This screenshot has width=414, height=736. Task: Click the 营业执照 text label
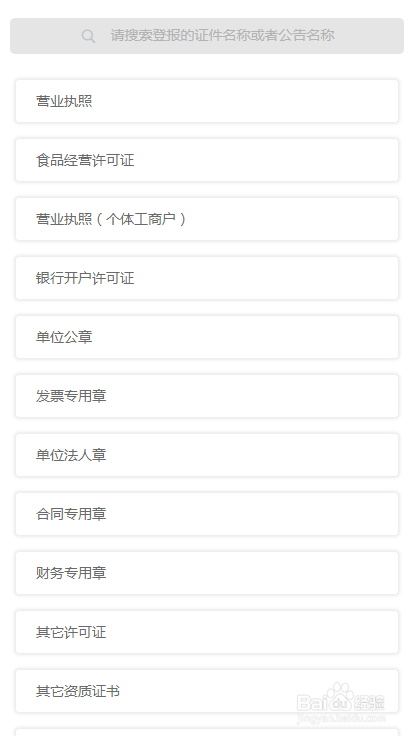pyautogui.click(x=64, y=101)
